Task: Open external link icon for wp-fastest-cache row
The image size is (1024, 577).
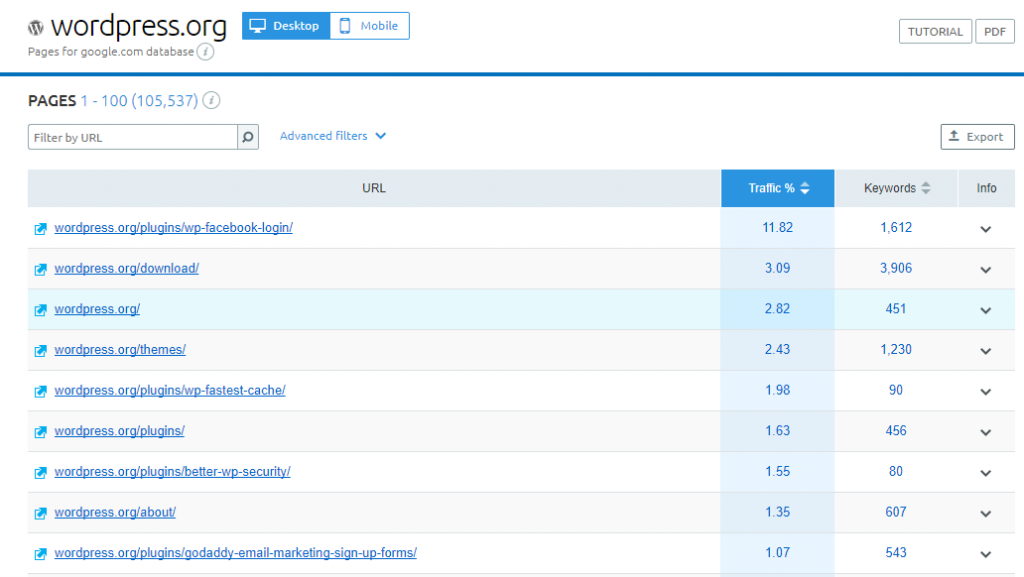Action: (x=40, y=391)
